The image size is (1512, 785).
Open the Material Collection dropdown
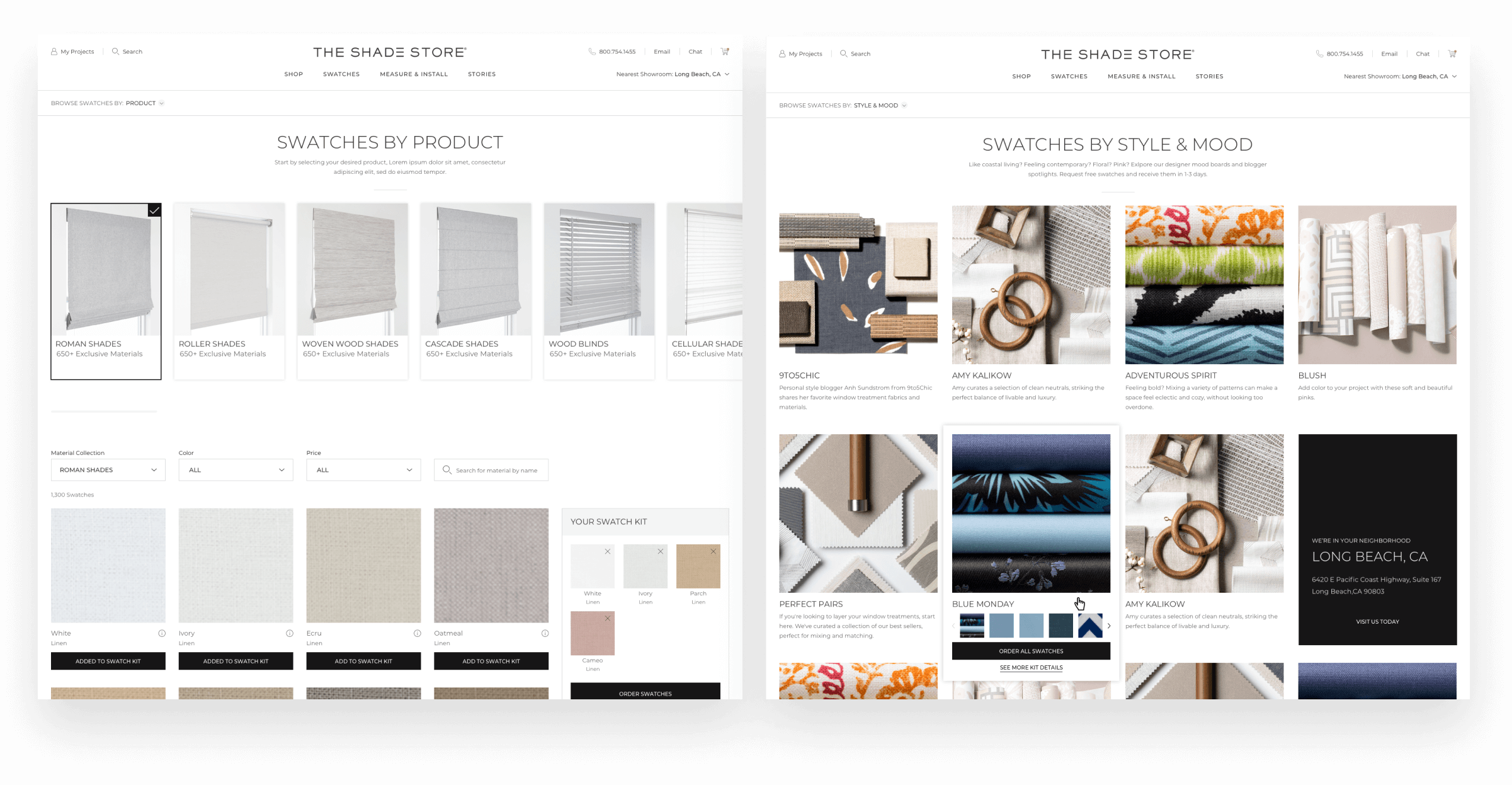pyautogui.click(x=108, y=470)
